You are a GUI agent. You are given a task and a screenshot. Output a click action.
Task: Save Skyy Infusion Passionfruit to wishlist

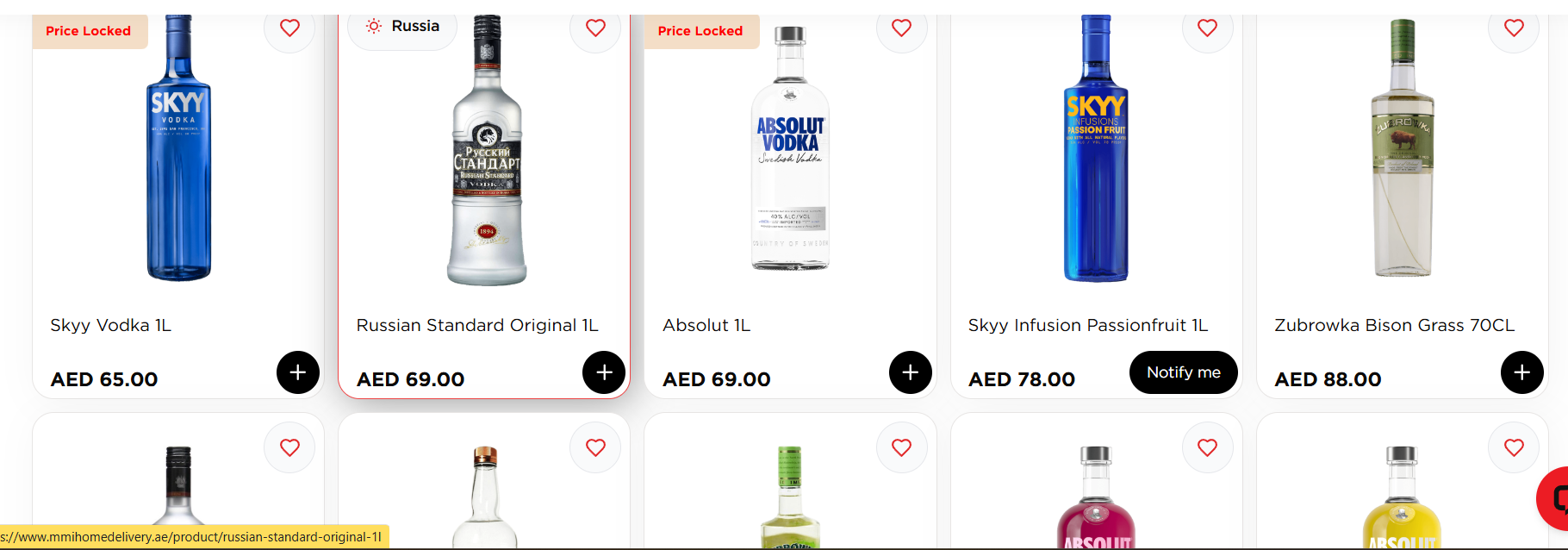[x=1207, y=28]
